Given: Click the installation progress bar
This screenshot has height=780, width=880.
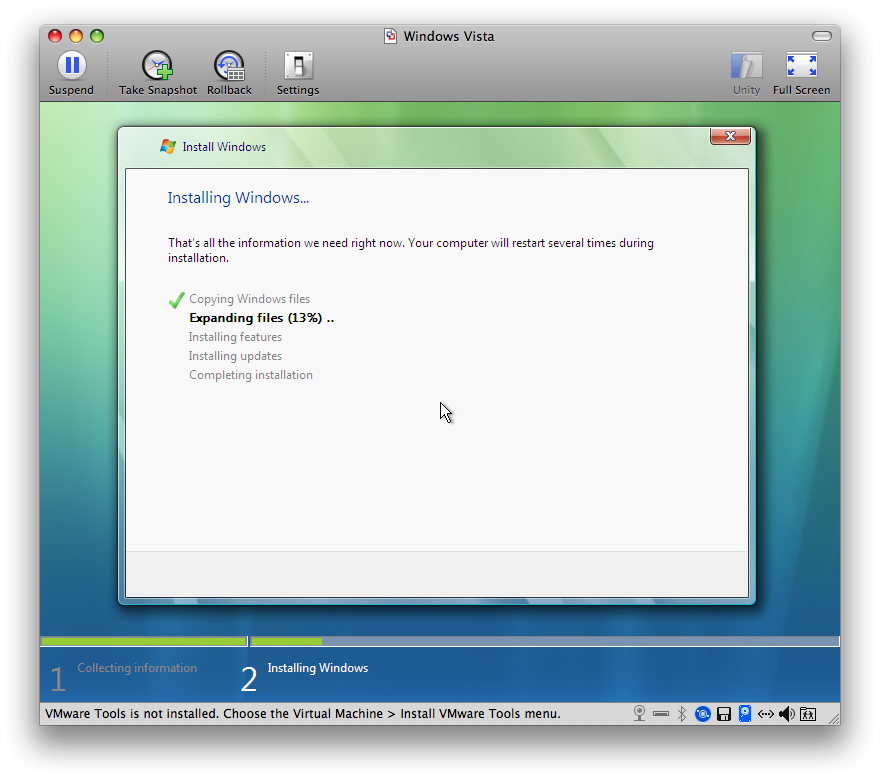Looking at the screenshot, I should click(x=440, y=641).
